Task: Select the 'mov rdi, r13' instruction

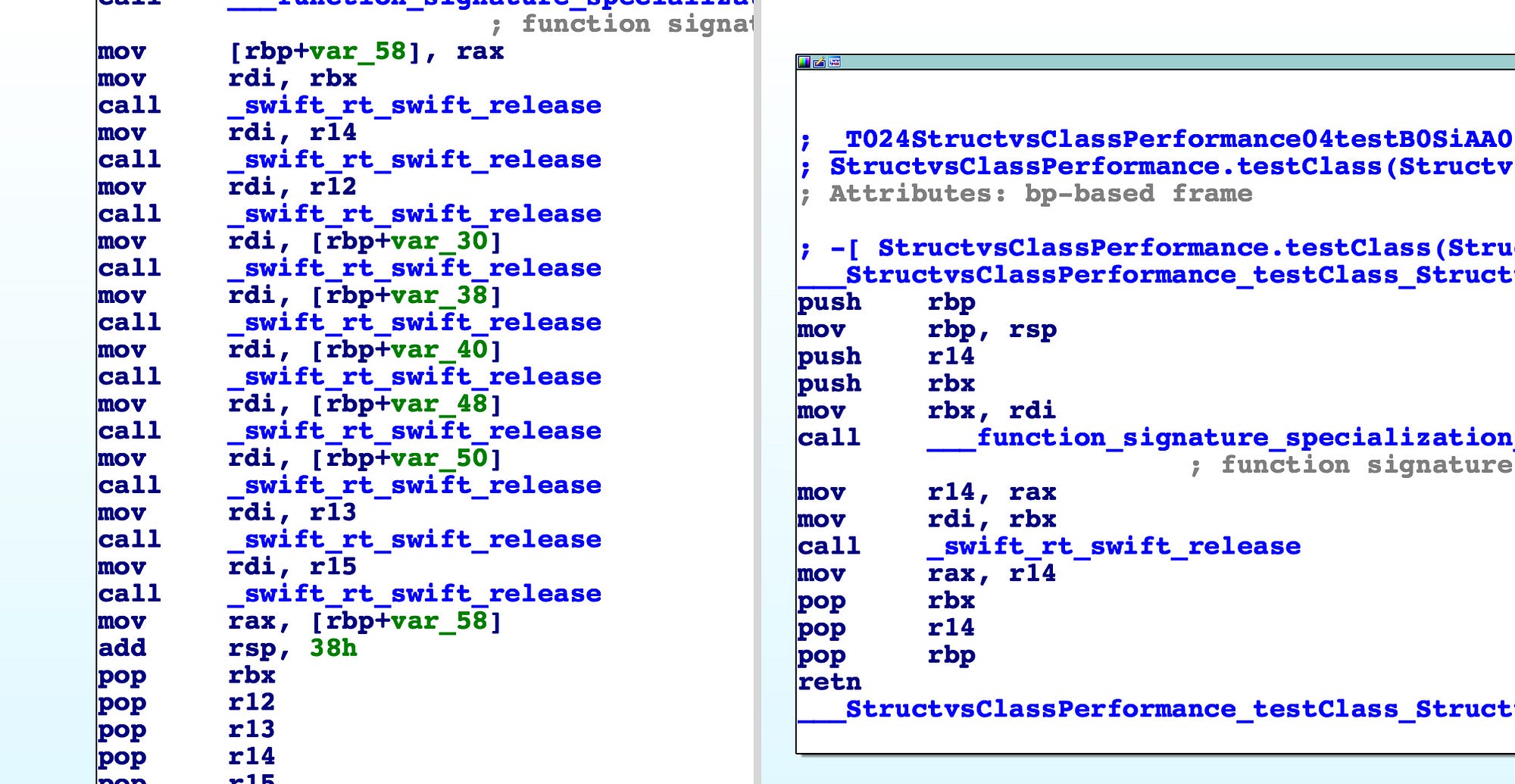Action: click(x=227, y=513)
